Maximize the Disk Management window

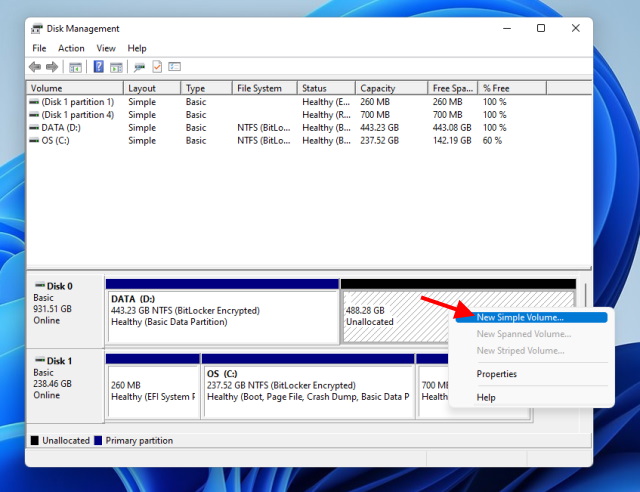click(x=541, y=28)
